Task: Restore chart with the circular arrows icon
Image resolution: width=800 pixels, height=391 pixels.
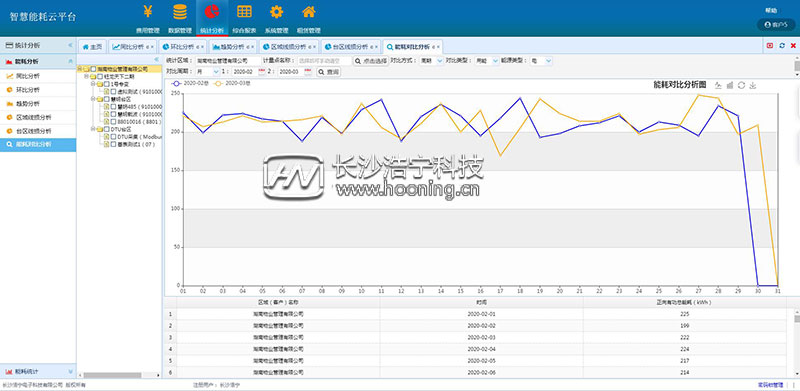Action: point(741,85)
